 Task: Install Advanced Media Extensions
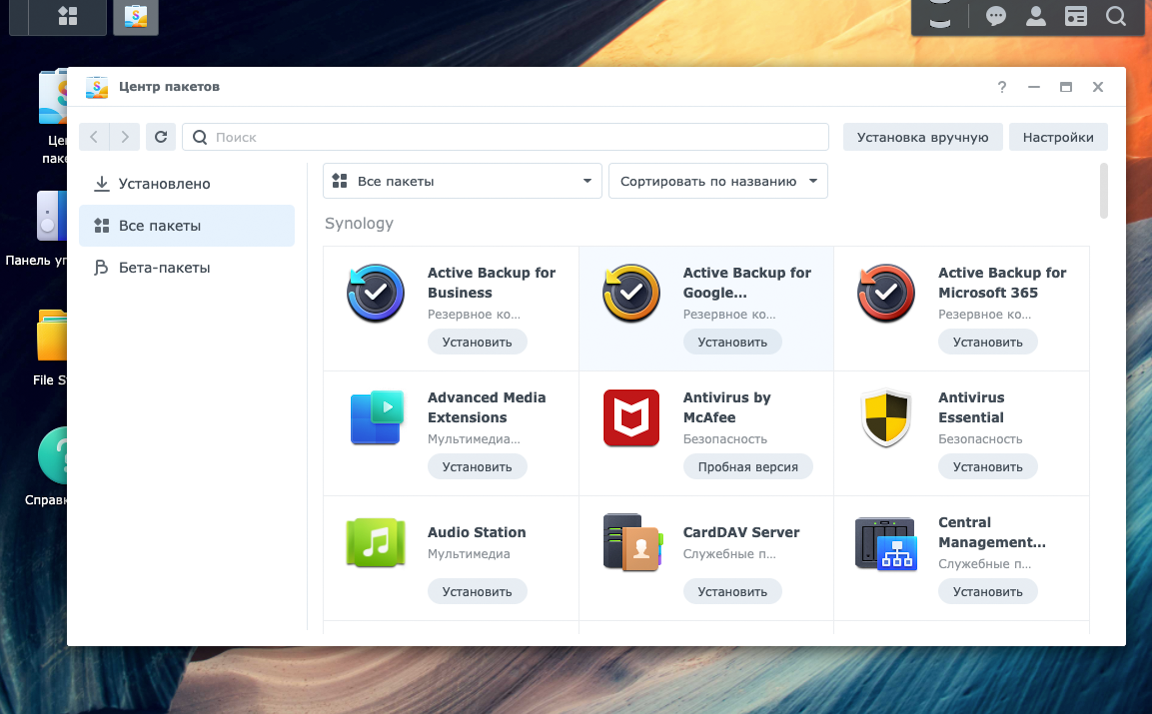coord(477,467)
